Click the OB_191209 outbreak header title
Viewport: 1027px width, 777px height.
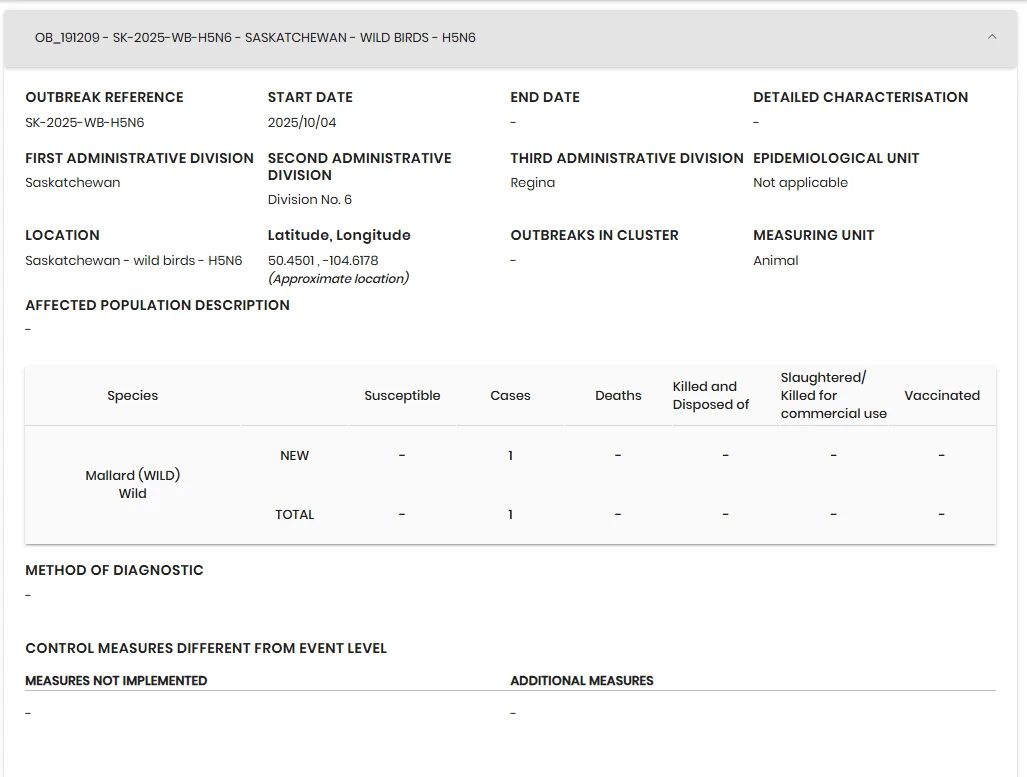pyautogui.click(x=255, y=37)
